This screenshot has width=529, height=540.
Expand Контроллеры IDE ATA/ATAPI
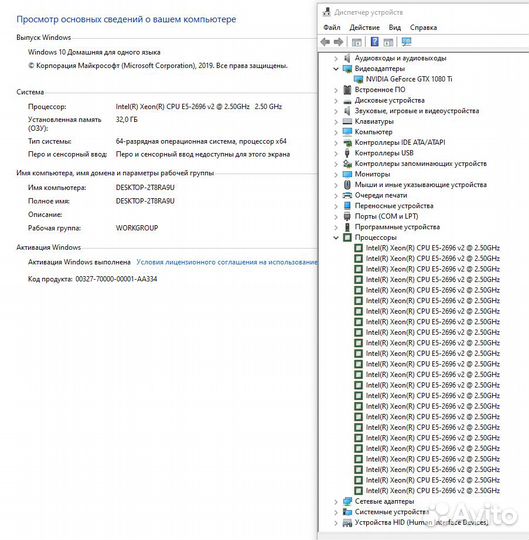coord(336,143)
